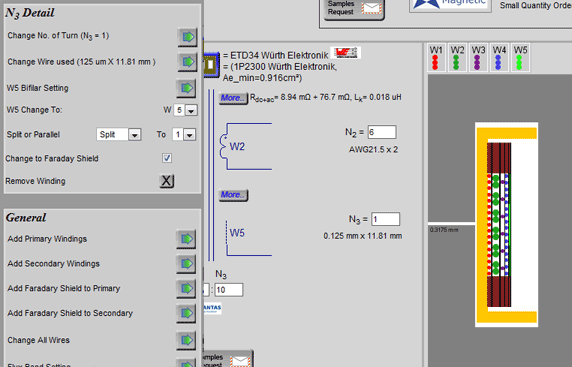The width and height of the screenshot is (572, 367).
Task: Open W5 Bifilar Setting arrow
Action: [186, 88]
